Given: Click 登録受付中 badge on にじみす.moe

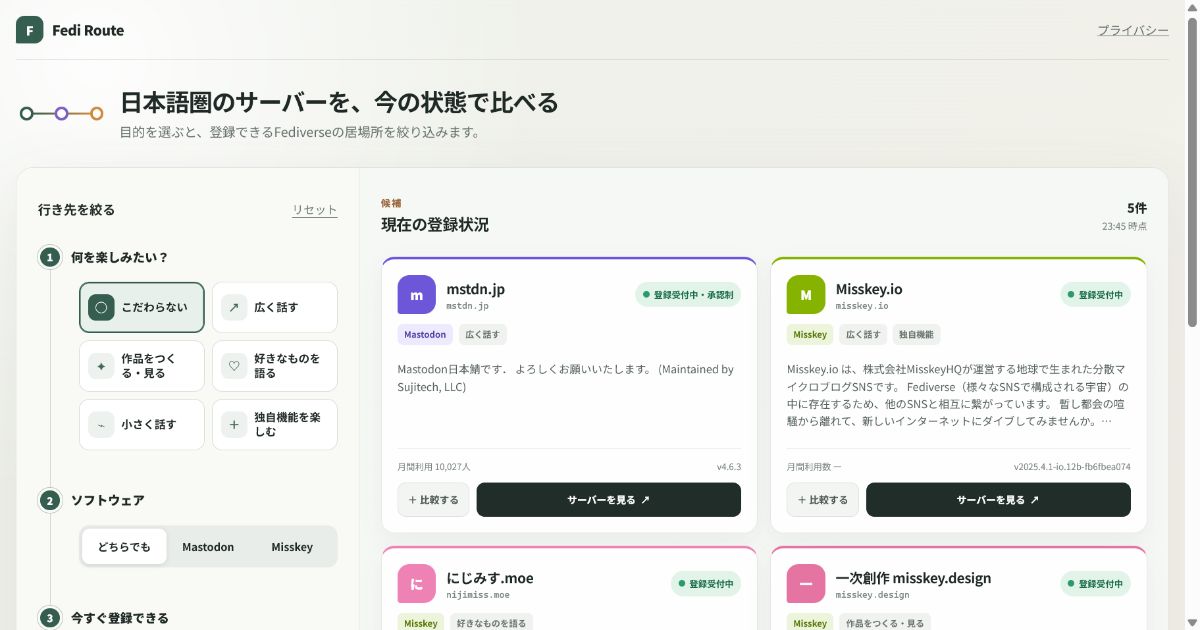Looking at the screenshot, I should (706, 584).
